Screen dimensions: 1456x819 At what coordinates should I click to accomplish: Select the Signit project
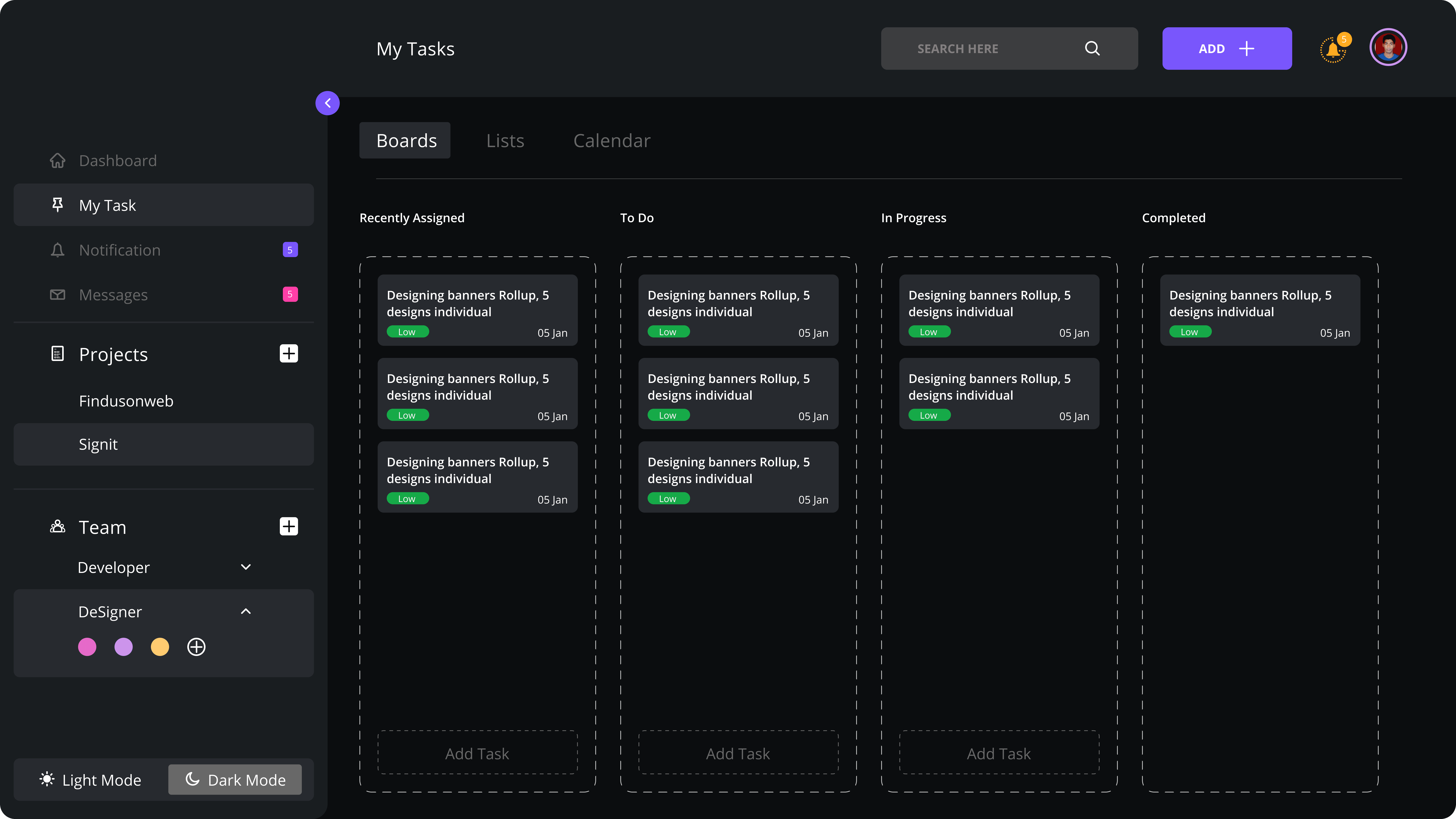(163, 444)
